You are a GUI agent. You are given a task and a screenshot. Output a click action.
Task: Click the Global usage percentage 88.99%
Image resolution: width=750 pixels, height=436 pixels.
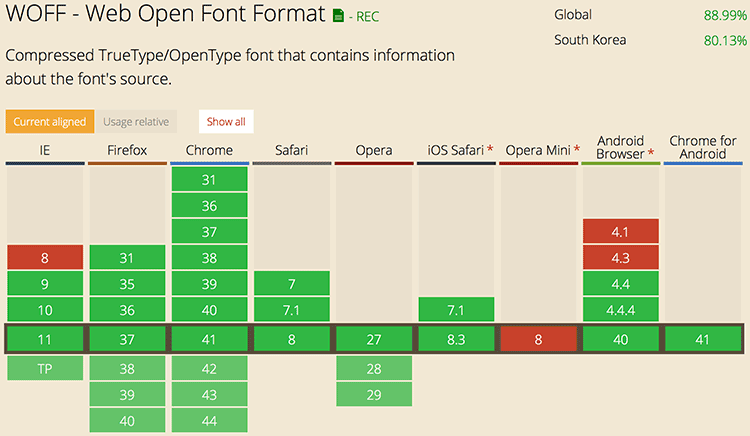(725, 15)
